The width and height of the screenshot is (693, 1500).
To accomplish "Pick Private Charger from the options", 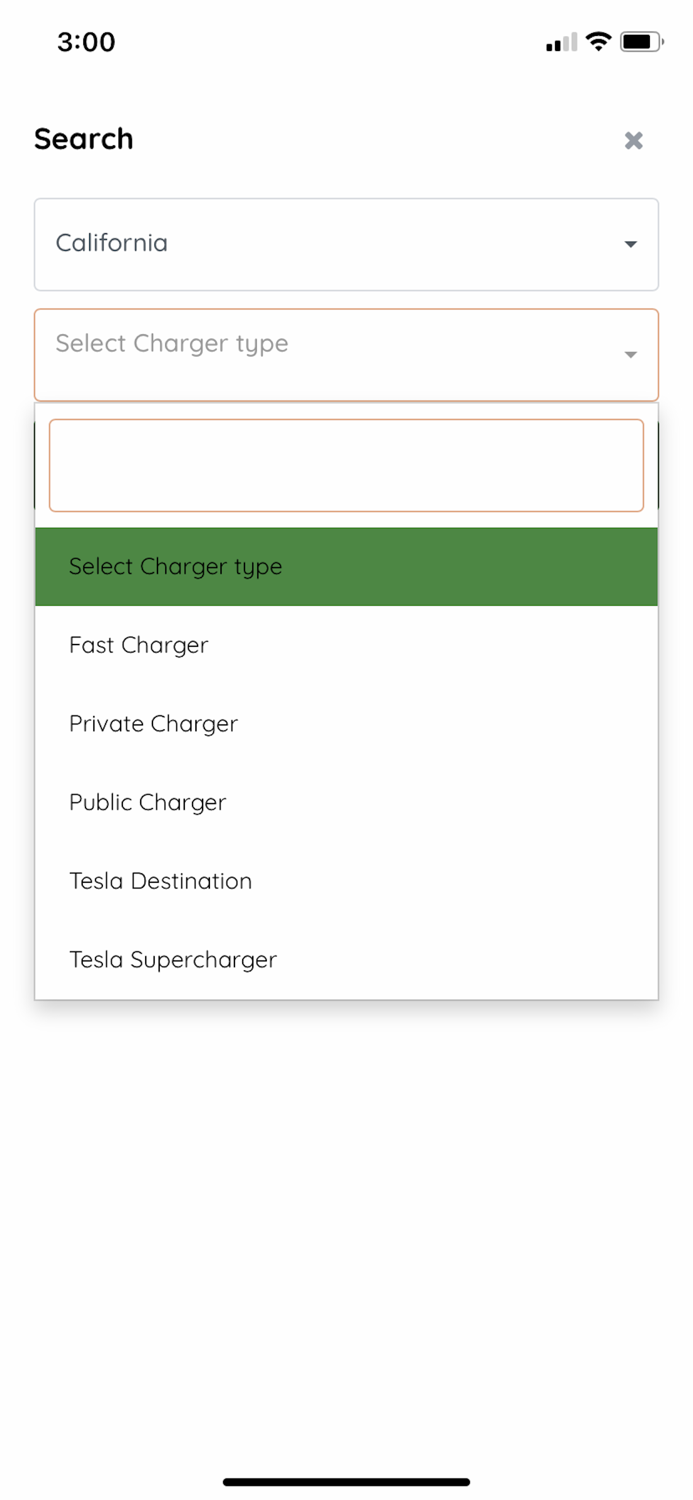I will [x=153, y=723].
